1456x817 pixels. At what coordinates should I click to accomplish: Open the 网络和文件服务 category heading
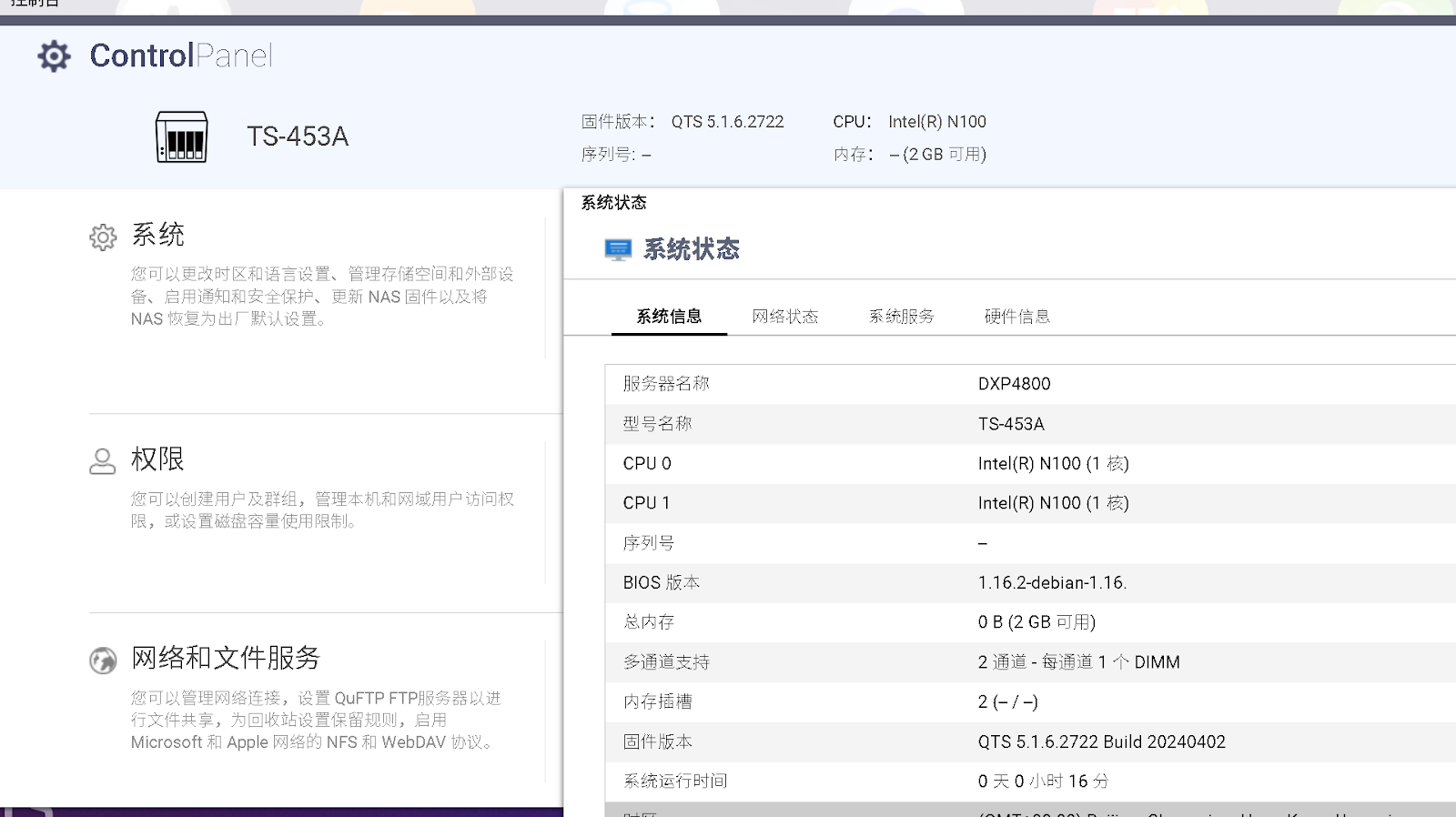tap(226, 658)
